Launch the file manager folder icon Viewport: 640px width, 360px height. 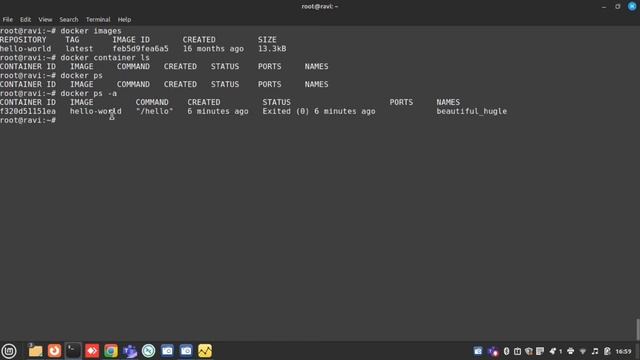click(35, 351)
